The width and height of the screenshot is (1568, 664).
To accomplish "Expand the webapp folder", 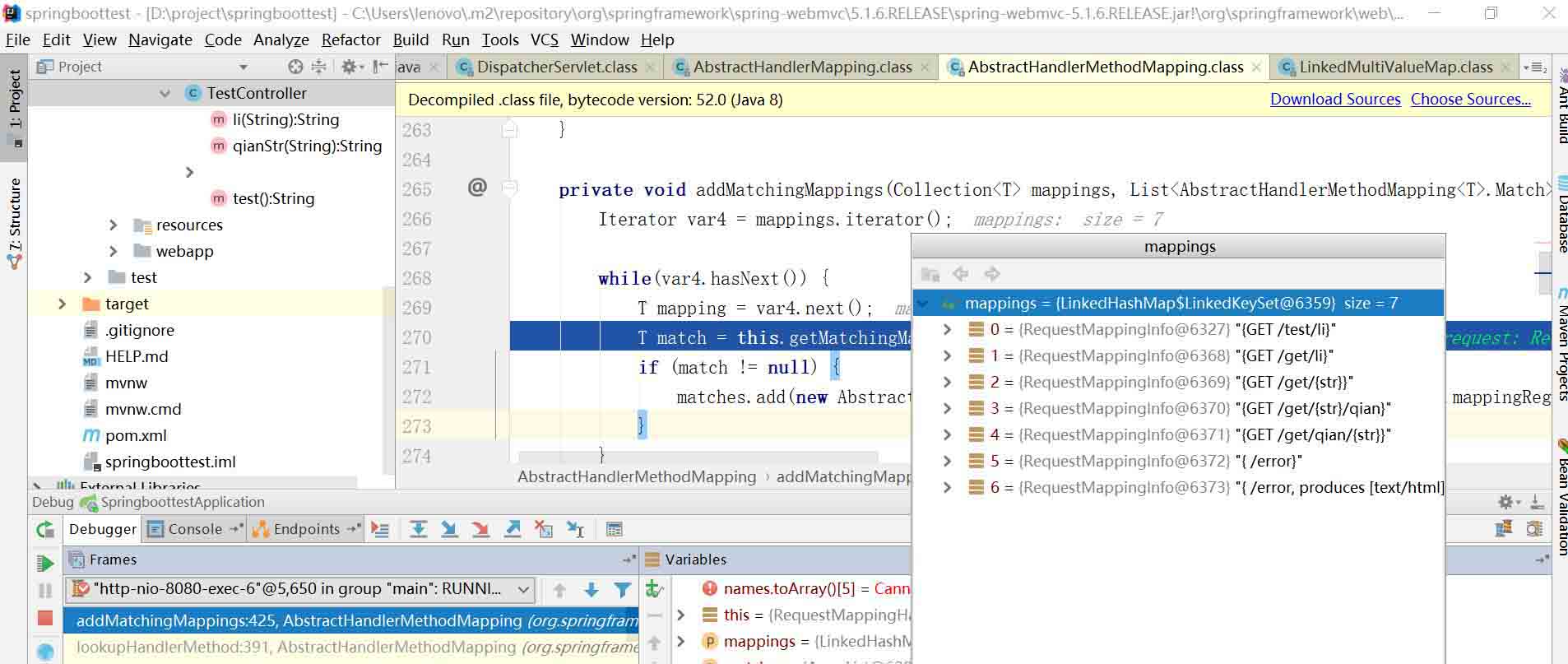I will pyautogui.click(x=114, y=251).
